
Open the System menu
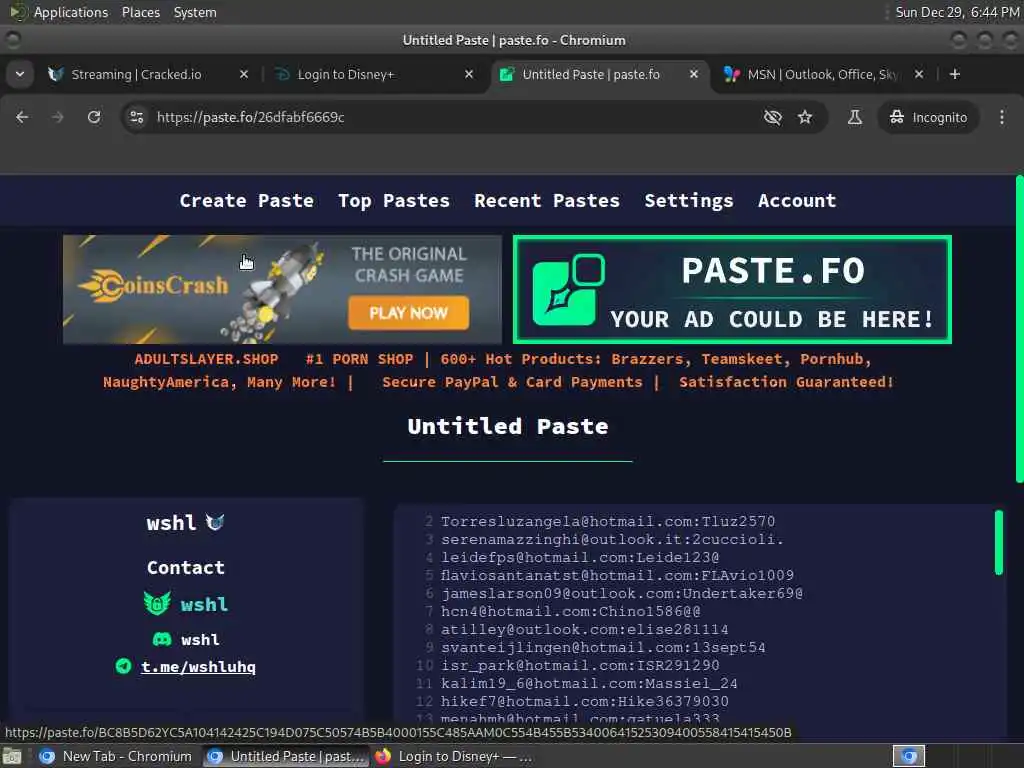195,12
